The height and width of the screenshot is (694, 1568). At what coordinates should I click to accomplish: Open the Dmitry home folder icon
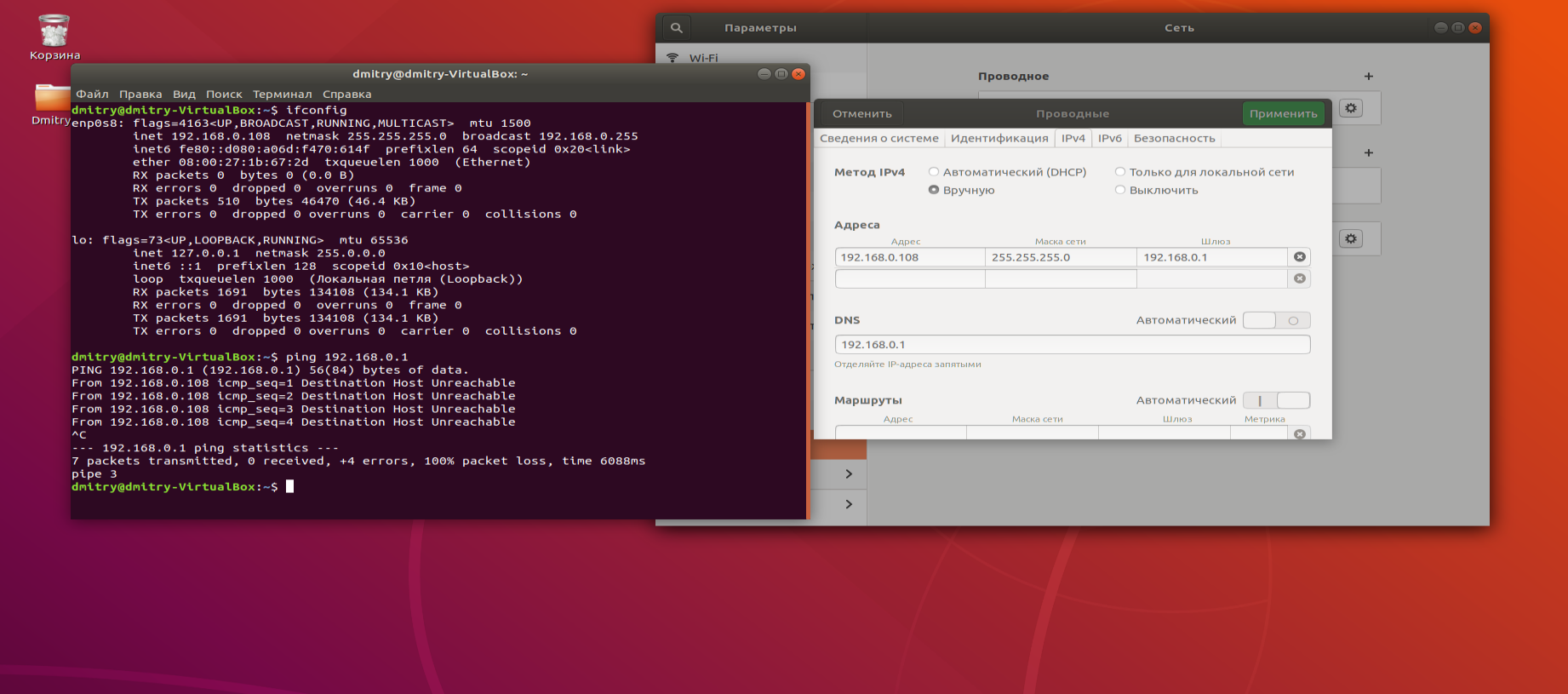click(x=52, y=96)
